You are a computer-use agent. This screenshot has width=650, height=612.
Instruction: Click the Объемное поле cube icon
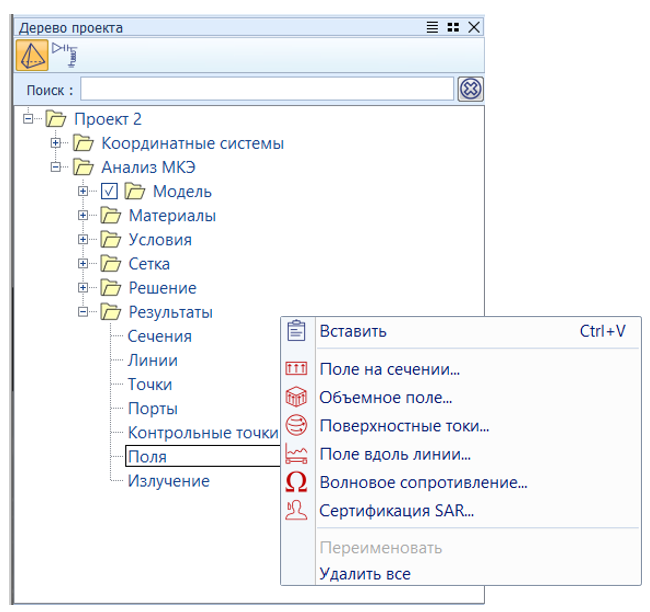295,398
